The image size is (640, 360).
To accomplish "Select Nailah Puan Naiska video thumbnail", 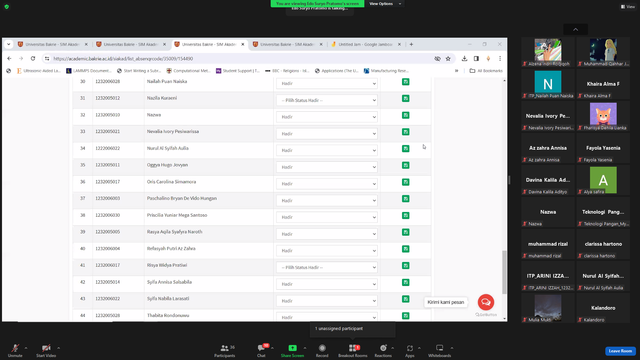I will pos(548,84).
